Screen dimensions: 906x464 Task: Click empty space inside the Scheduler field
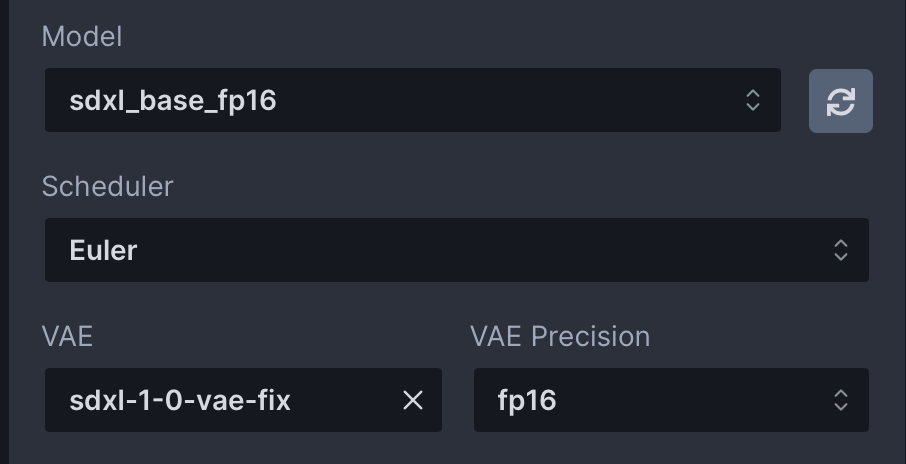(500, 250)
